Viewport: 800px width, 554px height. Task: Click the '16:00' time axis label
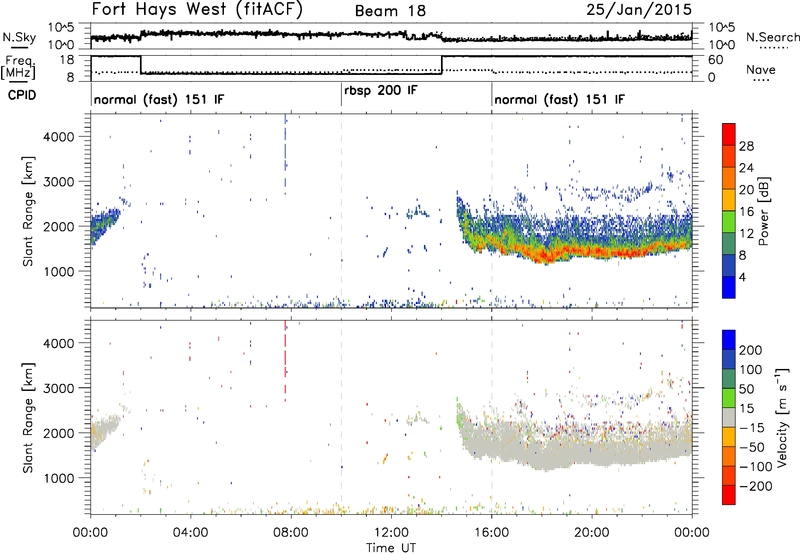click(x=491, y=533)
